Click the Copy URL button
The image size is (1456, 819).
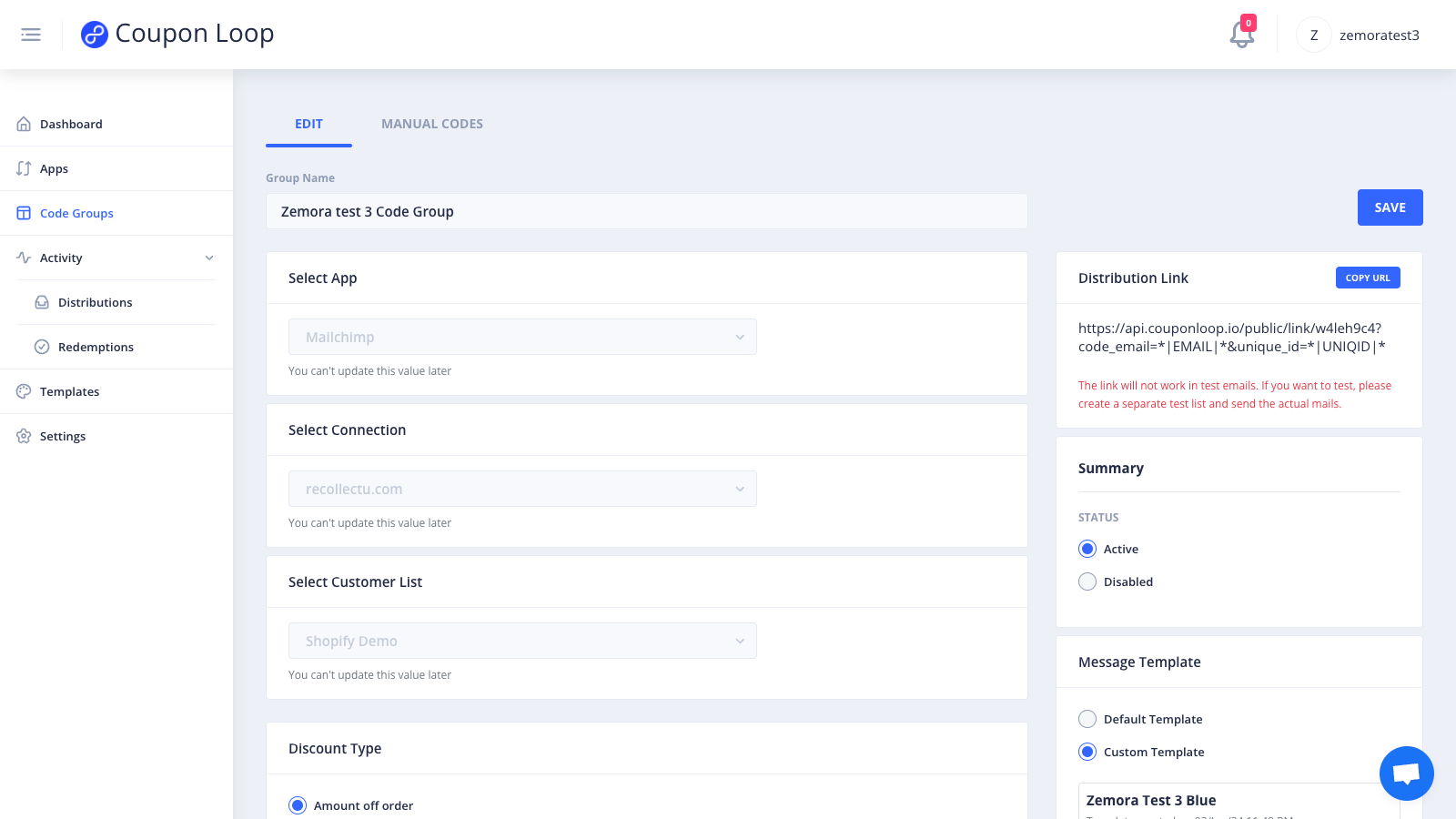pos(1368,278)
